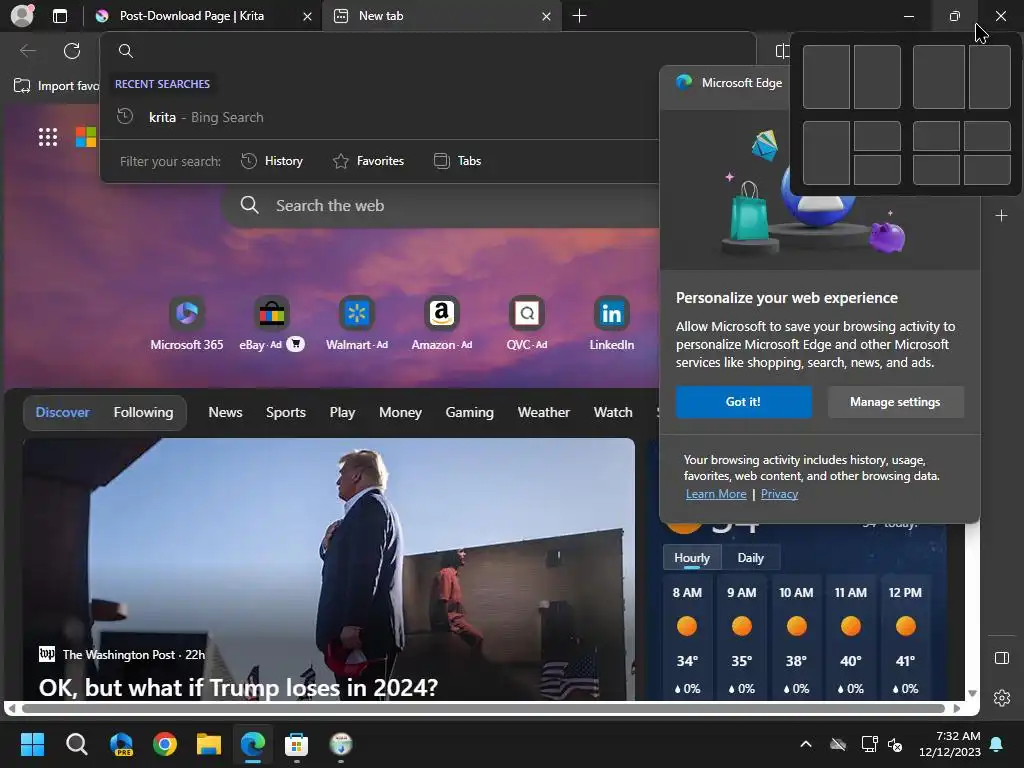
Task: Open the Learn More link
Action: [716, 494]
